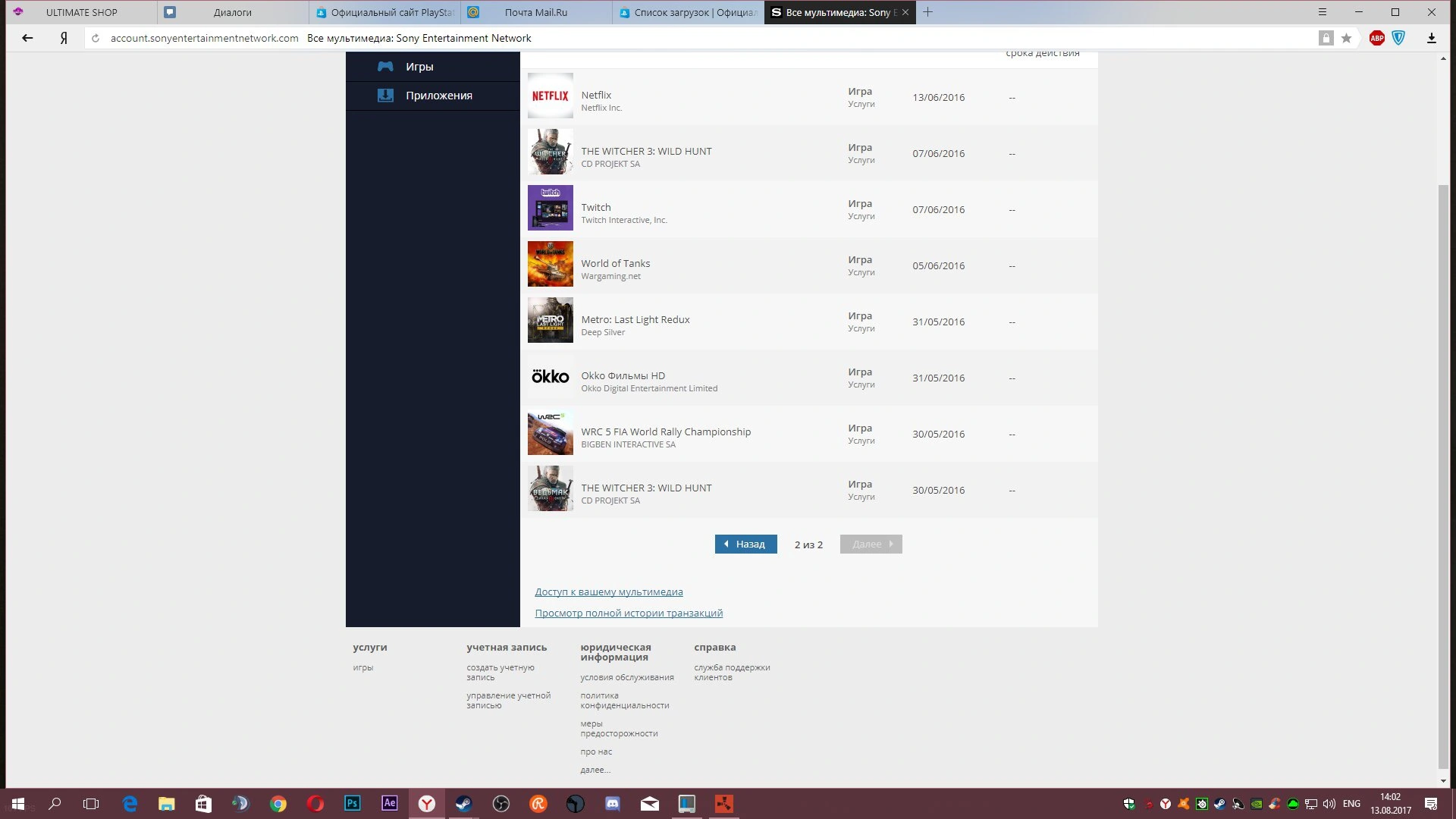Open the про нас footer link
The image size is (1456, 819).
click(596, 752)
